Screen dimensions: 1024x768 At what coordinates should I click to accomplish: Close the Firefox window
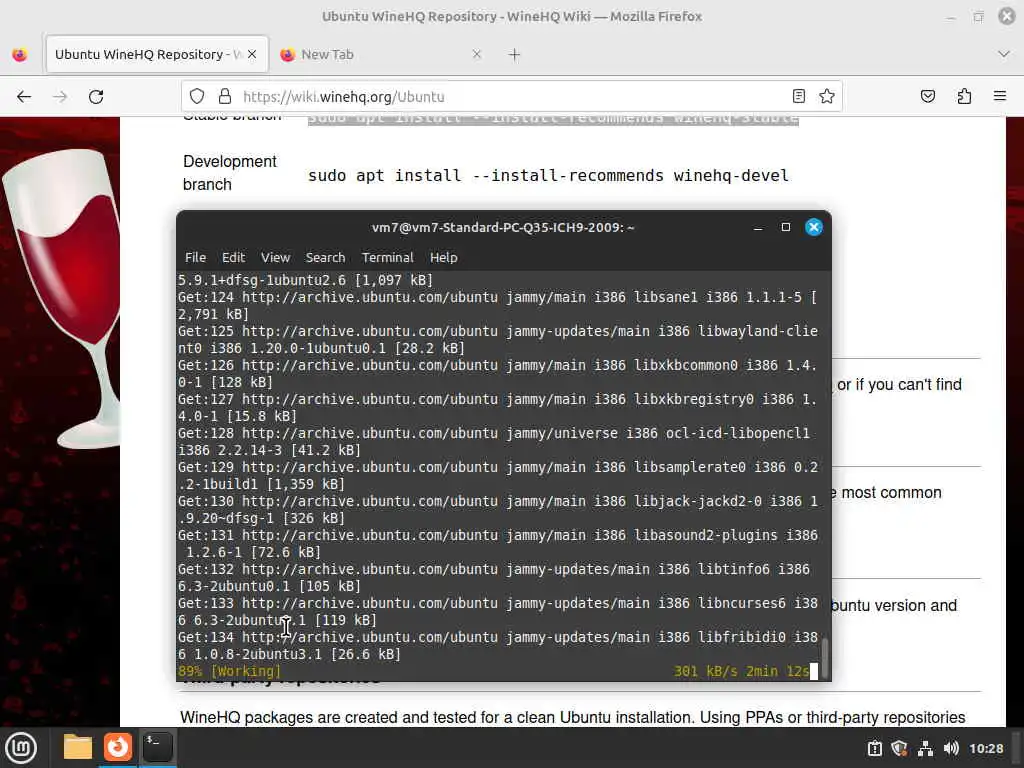(x=1007, y=16)
